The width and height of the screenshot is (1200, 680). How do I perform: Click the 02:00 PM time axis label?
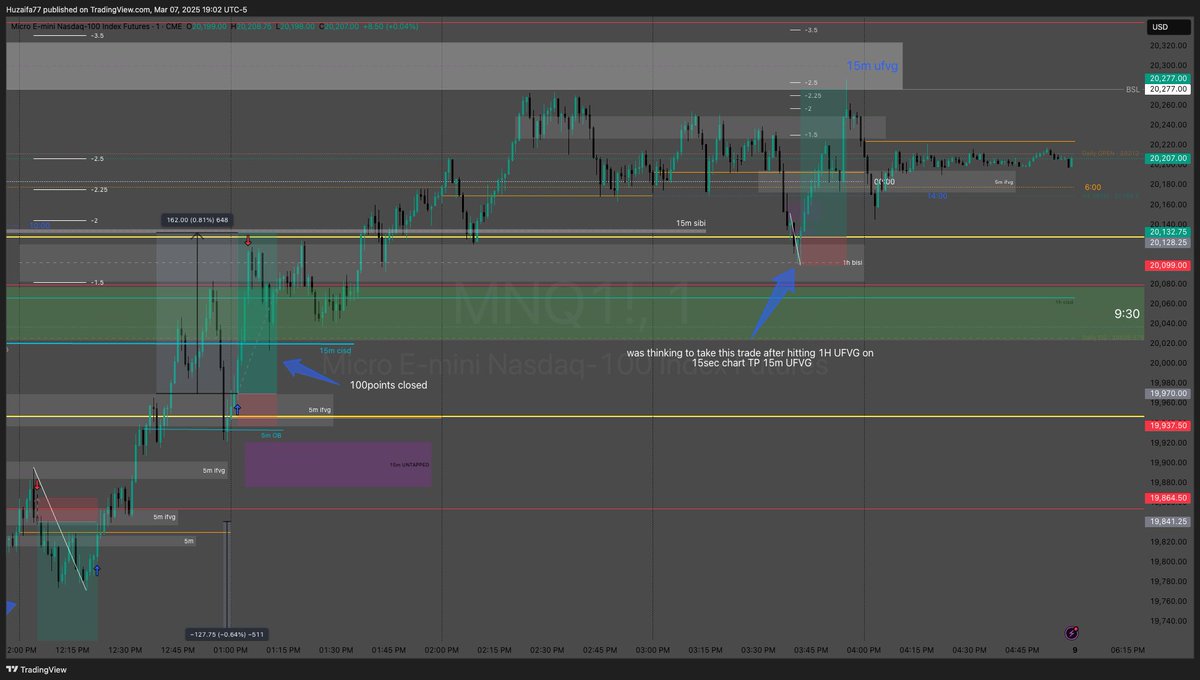441,649
